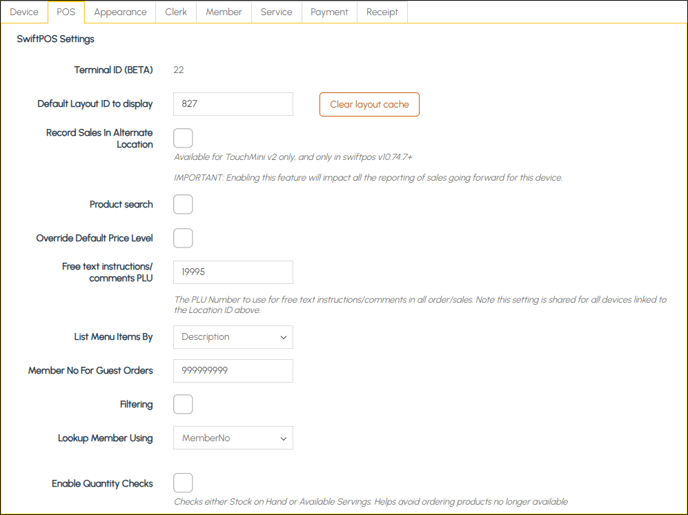
Task: Open the List Menu Items By dropdown
Action: [233, 337]
